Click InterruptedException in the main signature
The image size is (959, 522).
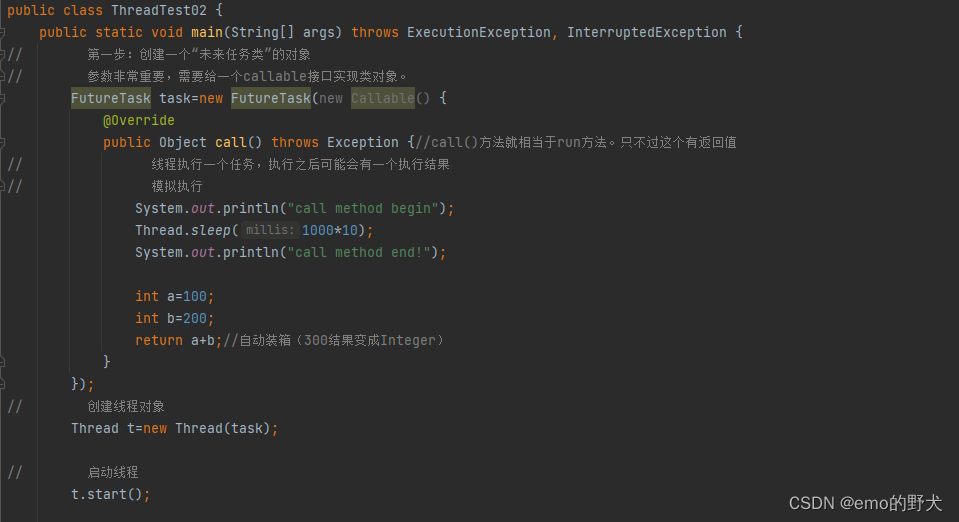tap(646, 32)
